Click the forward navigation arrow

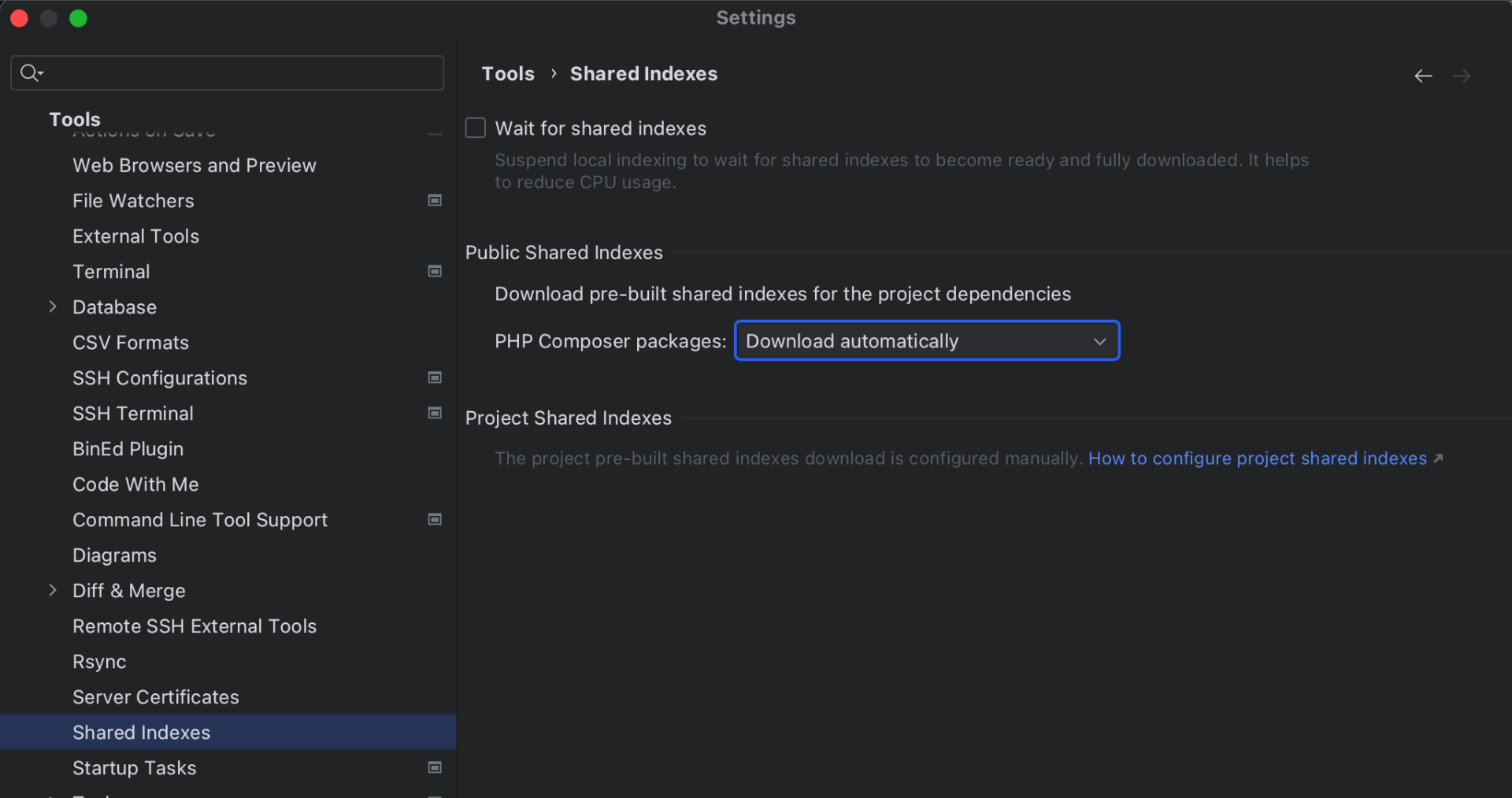tap(1462, 76)
